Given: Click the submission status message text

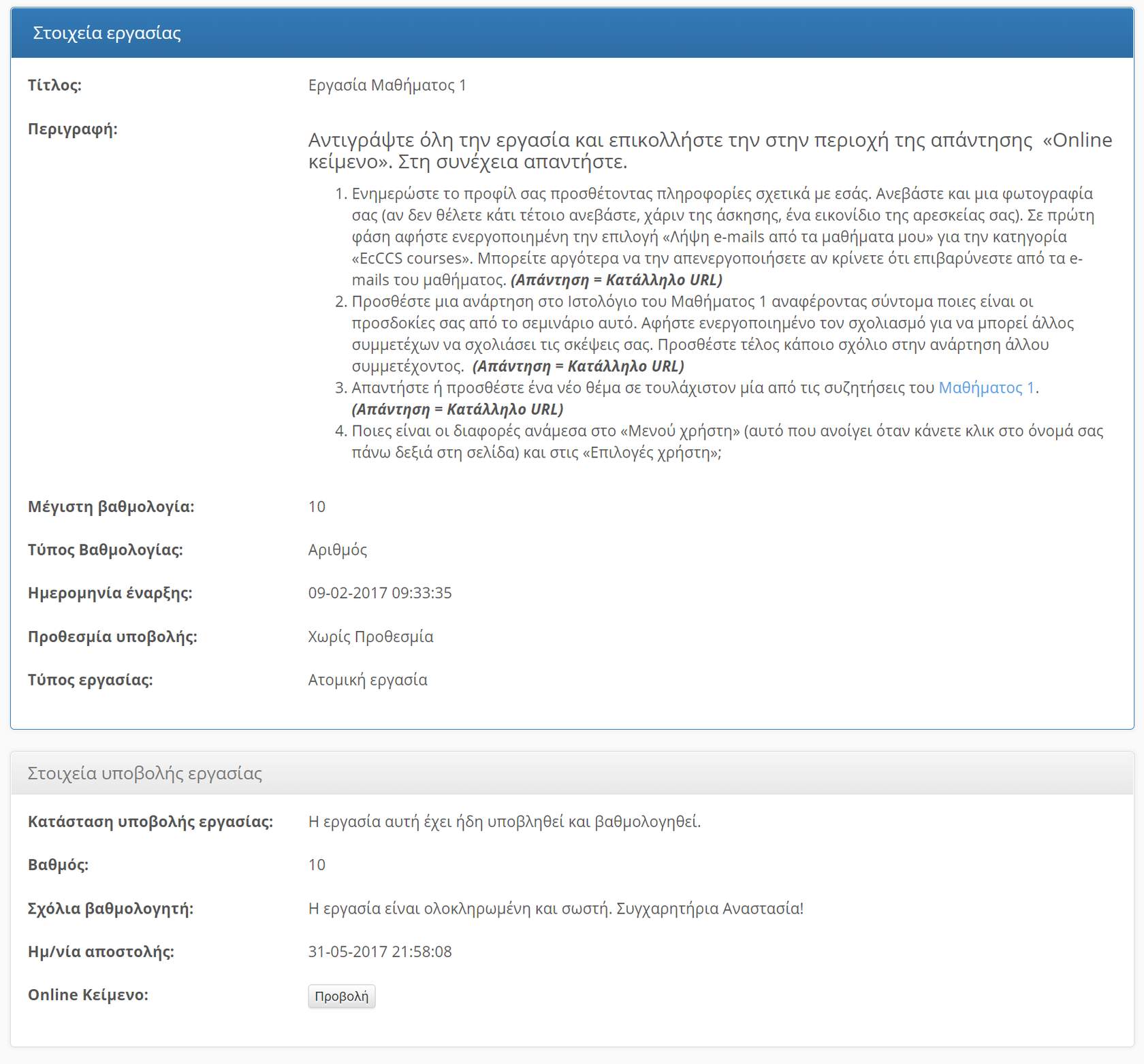Looking at the screenshot, I should click(504, 822).
